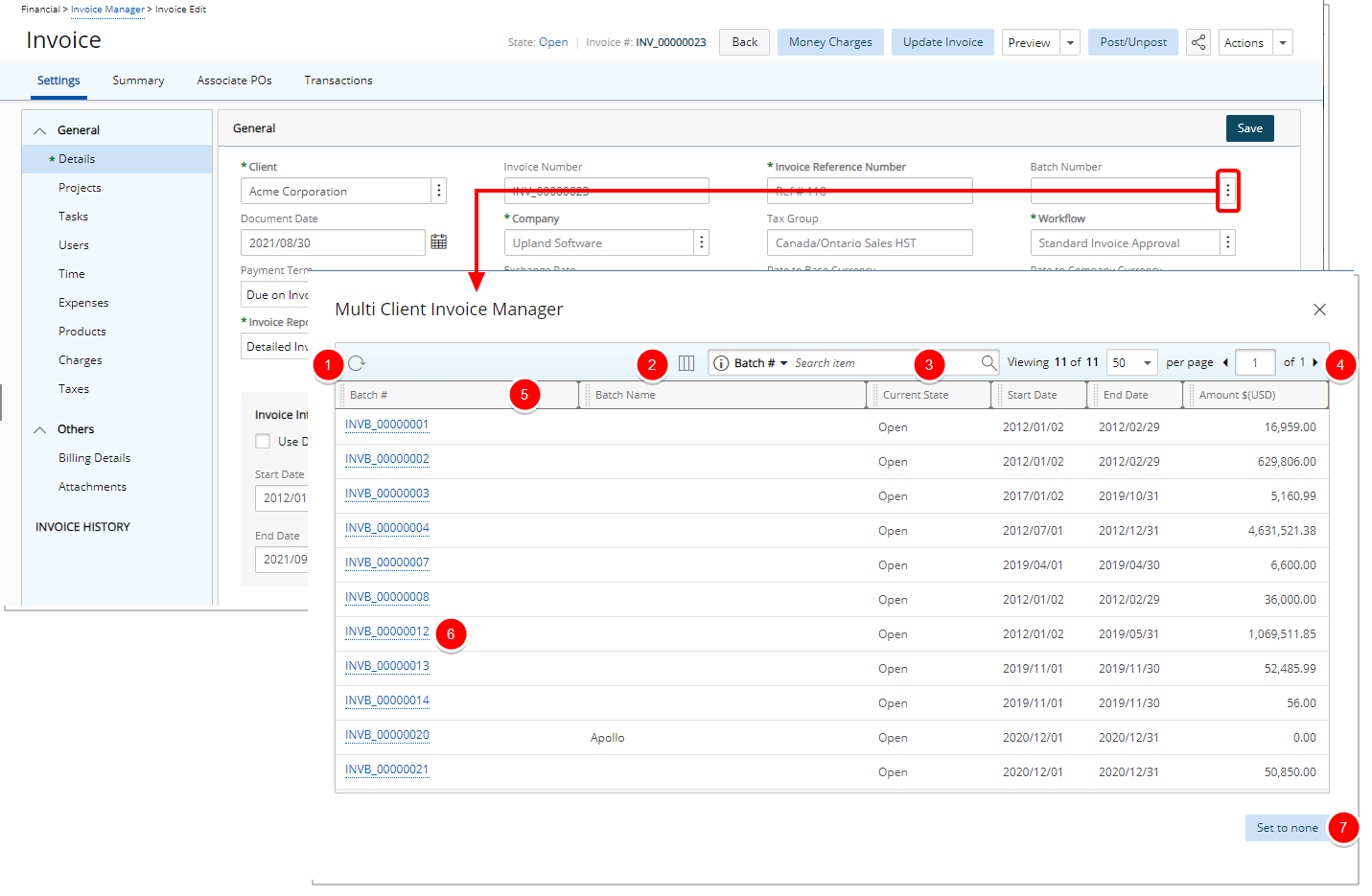The image size is (1372, 896).
Task: Open the Actions dropdown arrow
Action: (1283, 42)
